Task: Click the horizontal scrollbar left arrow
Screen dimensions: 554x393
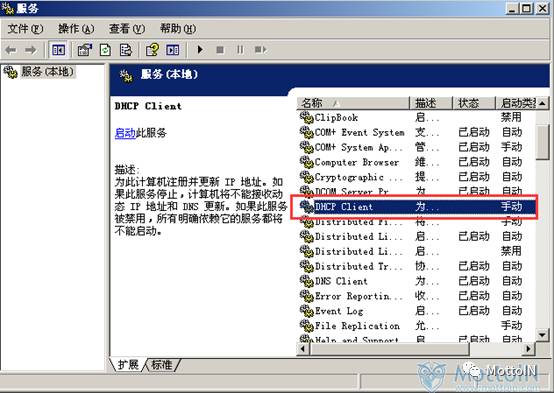Action: tap(303, 349)
